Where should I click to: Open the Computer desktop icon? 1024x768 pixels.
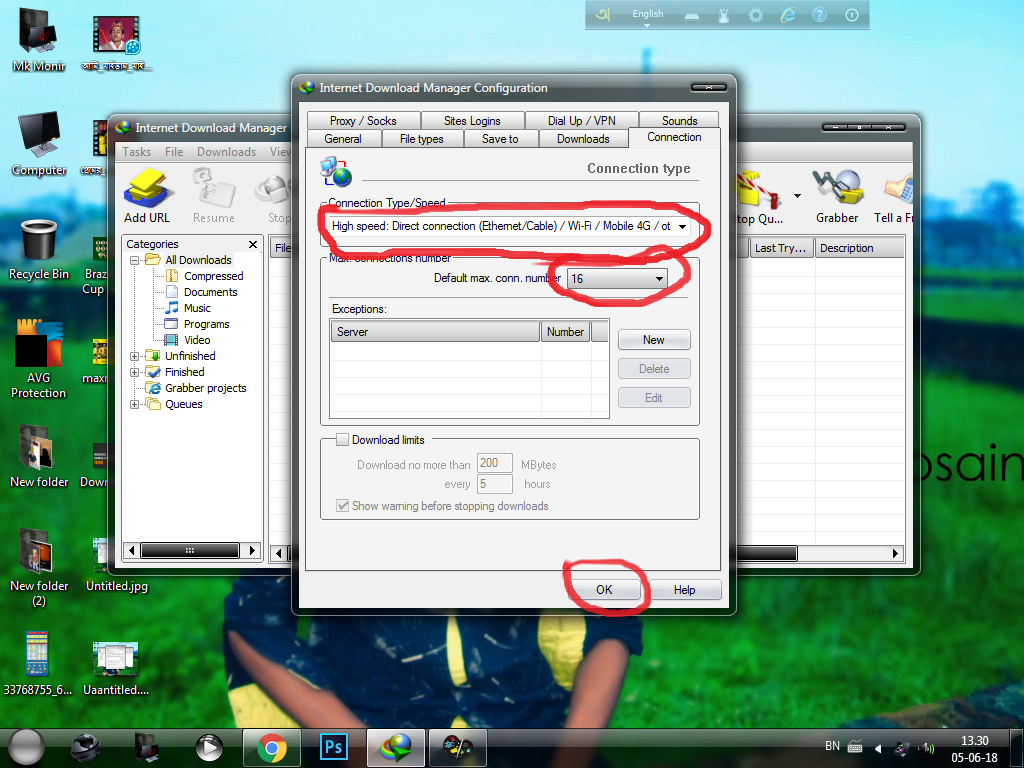click(39, 144)
